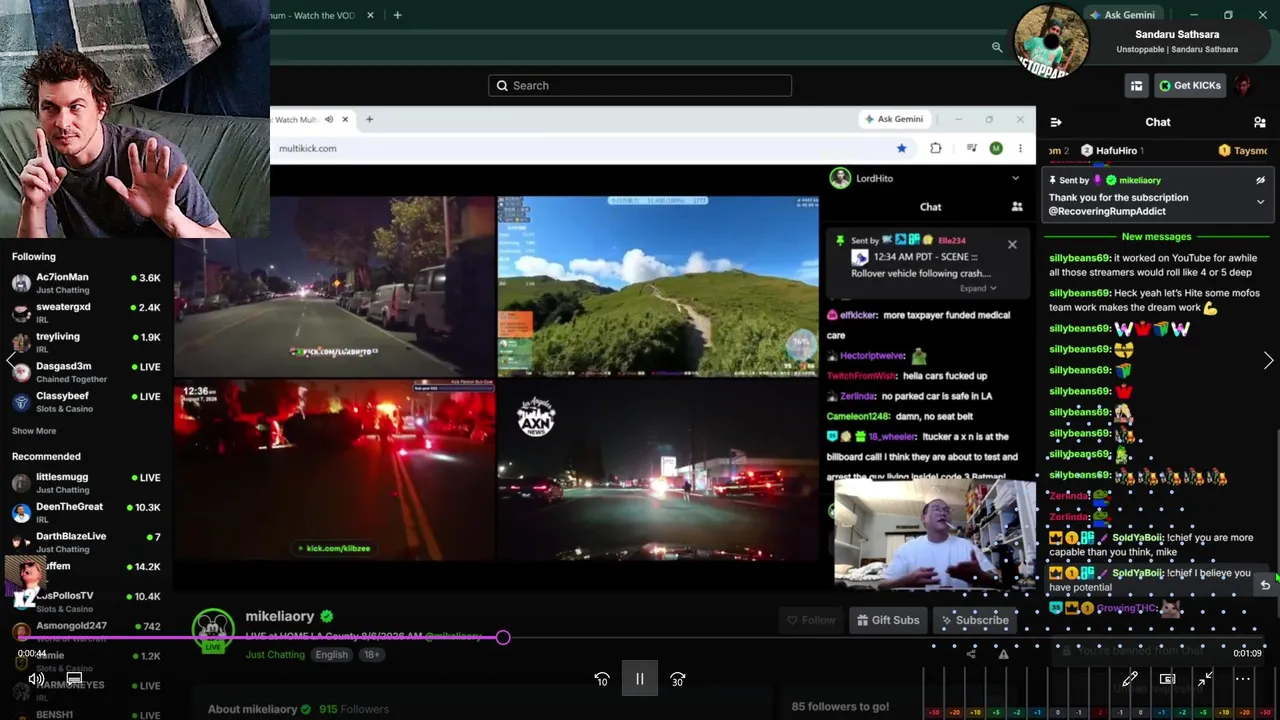Mute the overlay player's volume speaker
The image size is (1280, 720).
(36, 679)
